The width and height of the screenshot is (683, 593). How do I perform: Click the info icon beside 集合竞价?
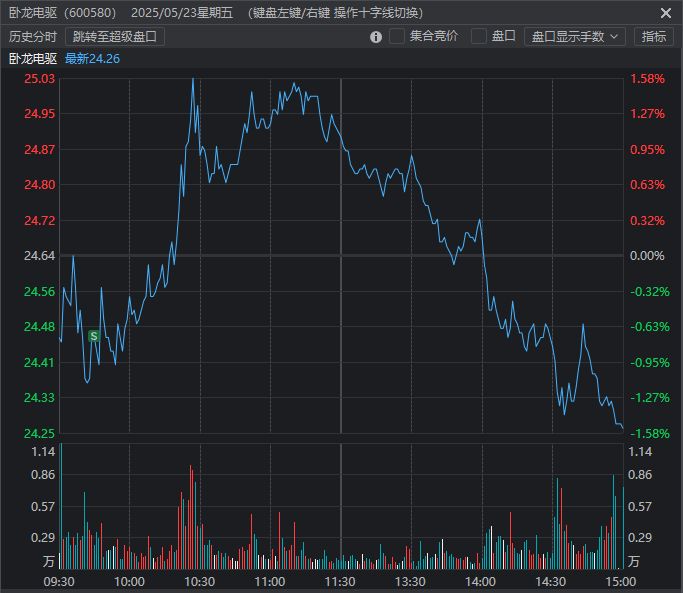(x=376, y=37)
